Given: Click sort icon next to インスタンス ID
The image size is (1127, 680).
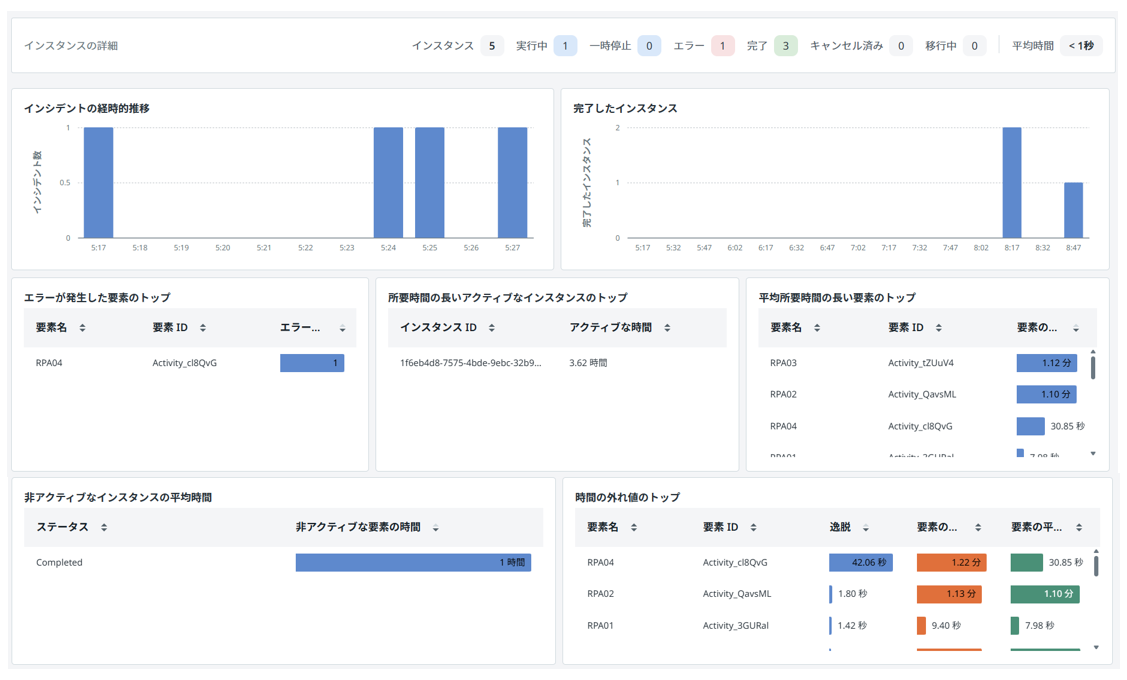Looking at the screenshot, I should click(492, 328).
